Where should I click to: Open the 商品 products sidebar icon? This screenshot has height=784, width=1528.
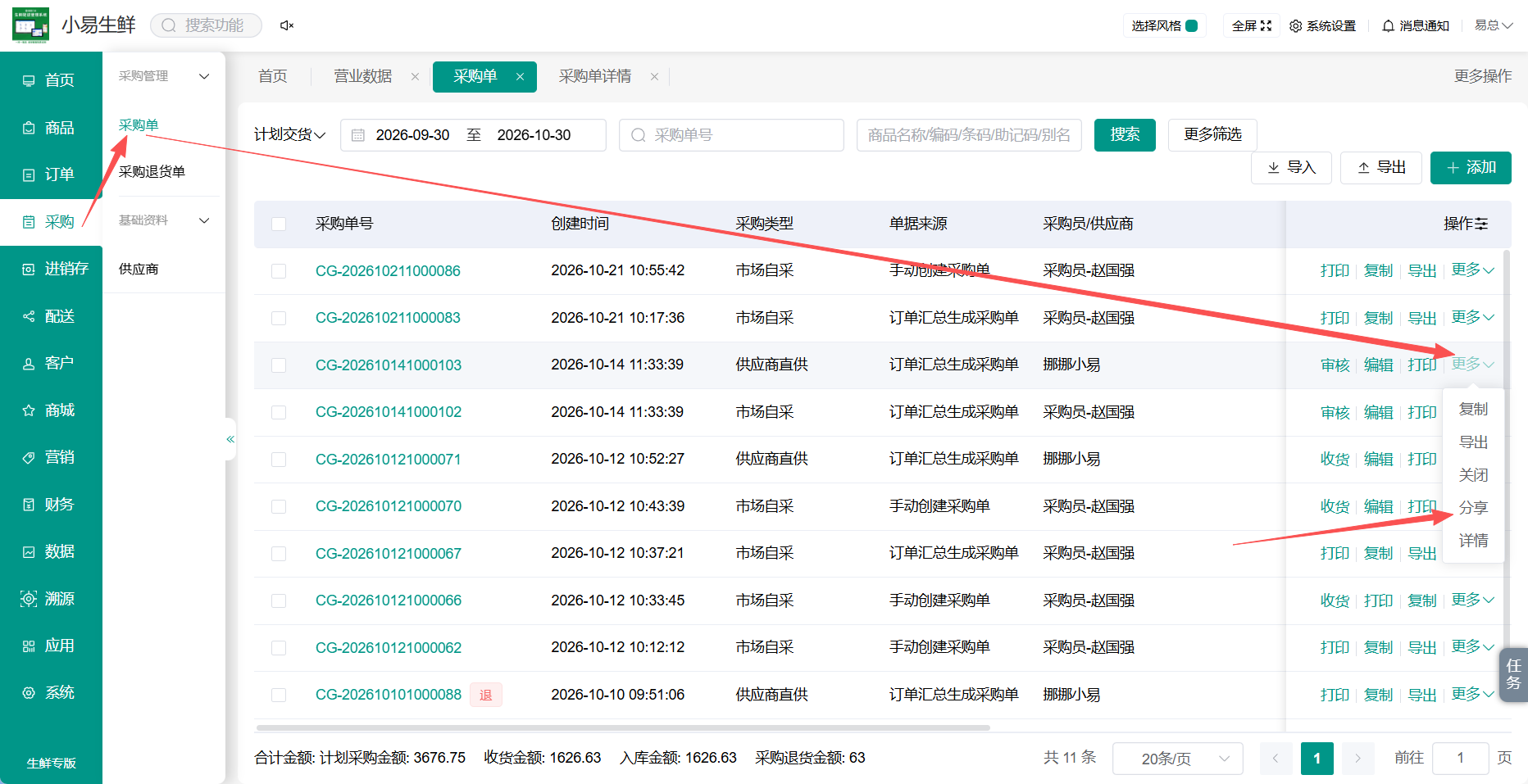click(29, 128)
